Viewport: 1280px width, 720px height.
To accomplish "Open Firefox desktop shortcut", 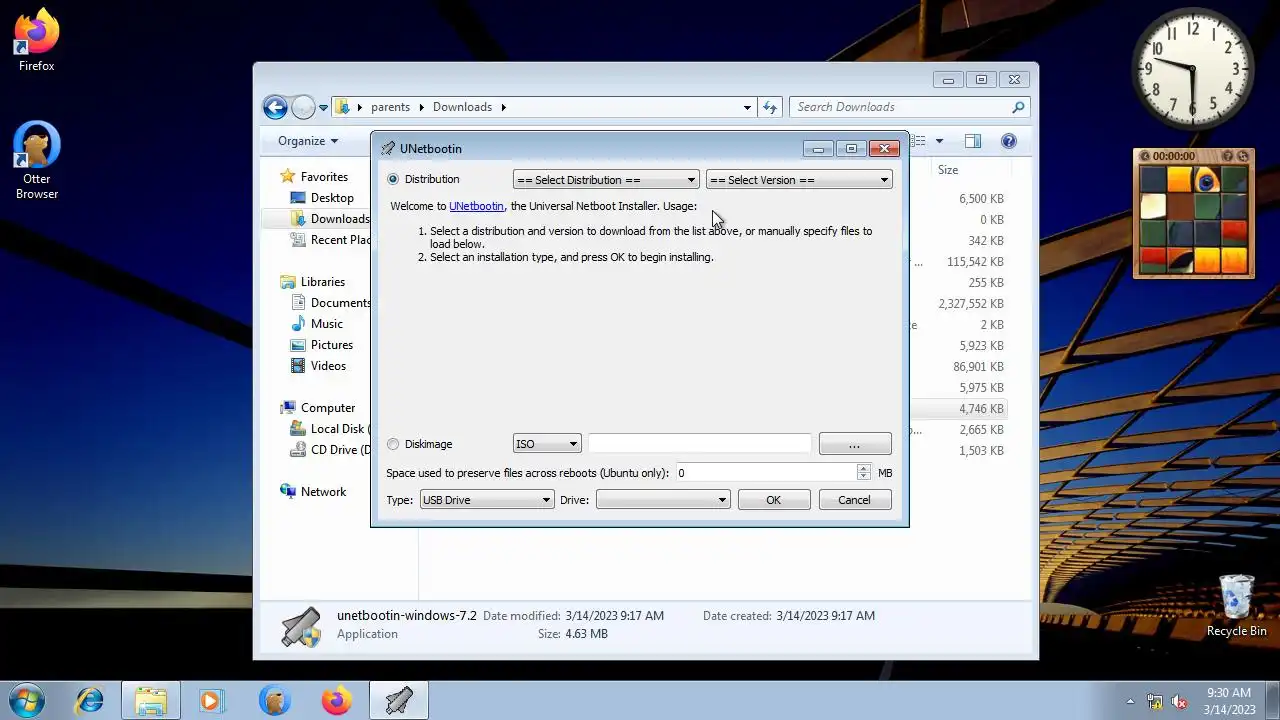I will click(x=37, y=42).
